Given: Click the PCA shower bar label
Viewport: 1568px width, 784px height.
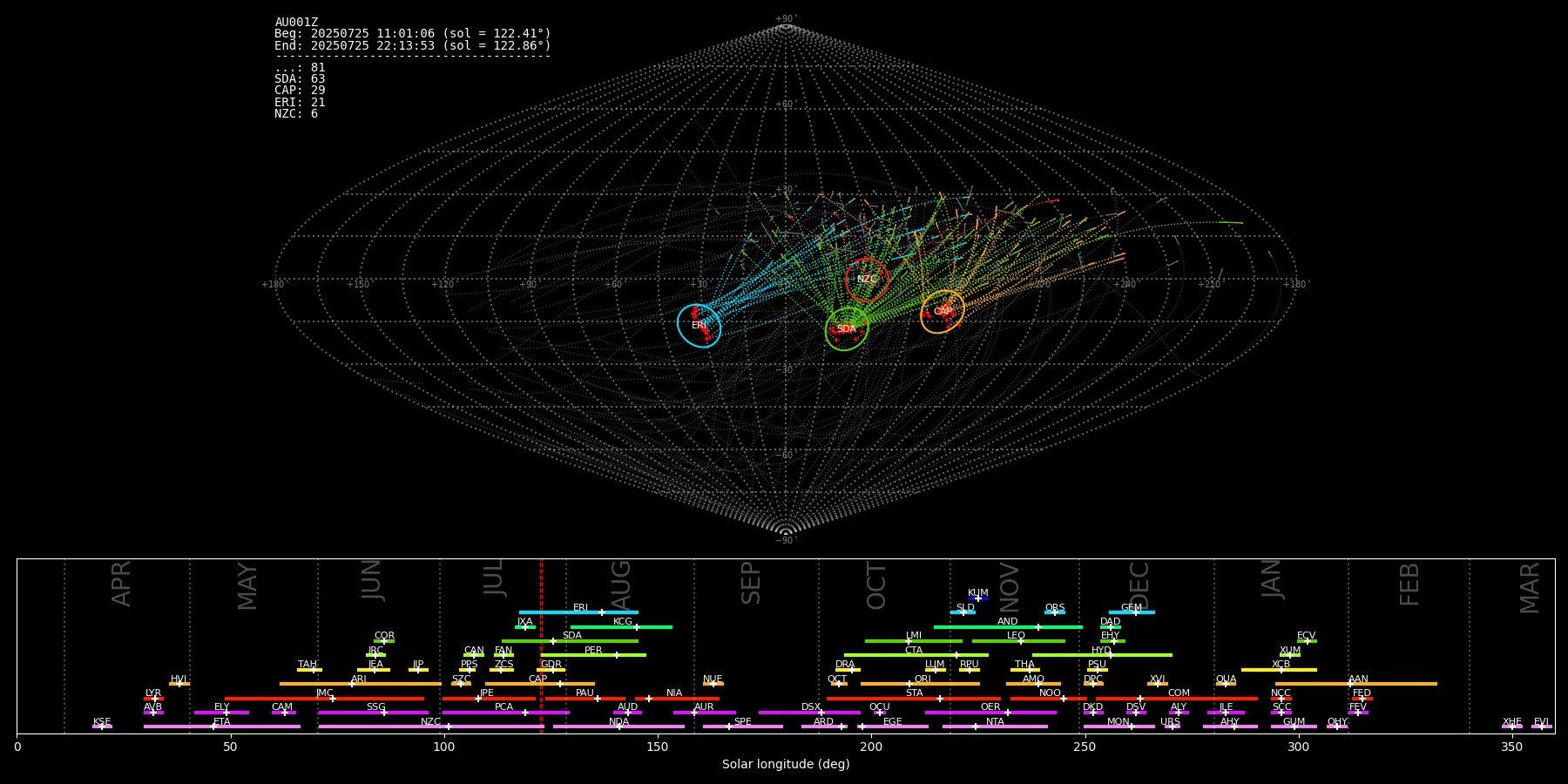Looking at the screenshot, I should 504,707.
